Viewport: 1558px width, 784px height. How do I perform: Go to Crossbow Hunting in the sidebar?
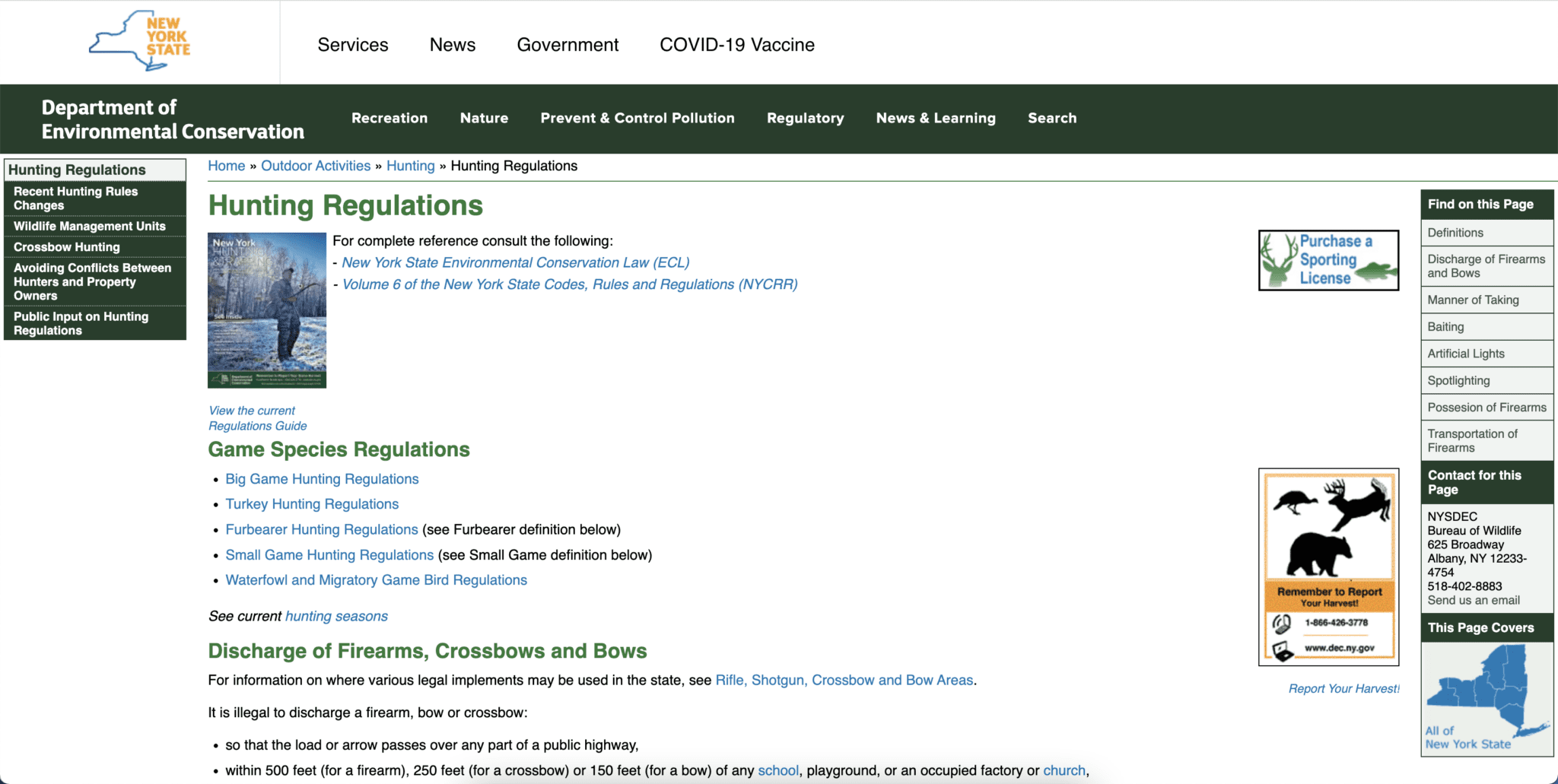point(67,247)
